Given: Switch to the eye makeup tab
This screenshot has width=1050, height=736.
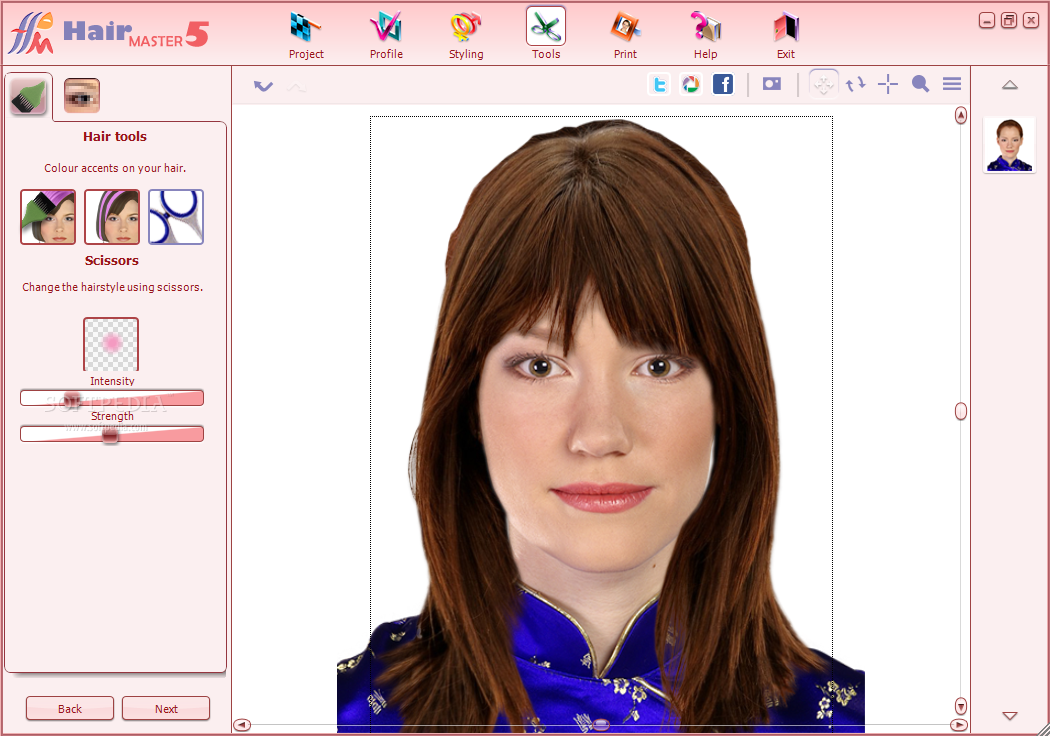Looking at the screenshot, I should (82, 95).
